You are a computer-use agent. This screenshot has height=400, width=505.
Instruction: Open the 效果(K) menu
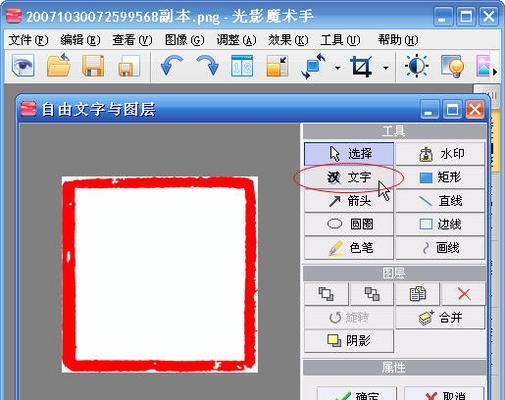click(288, 40)
